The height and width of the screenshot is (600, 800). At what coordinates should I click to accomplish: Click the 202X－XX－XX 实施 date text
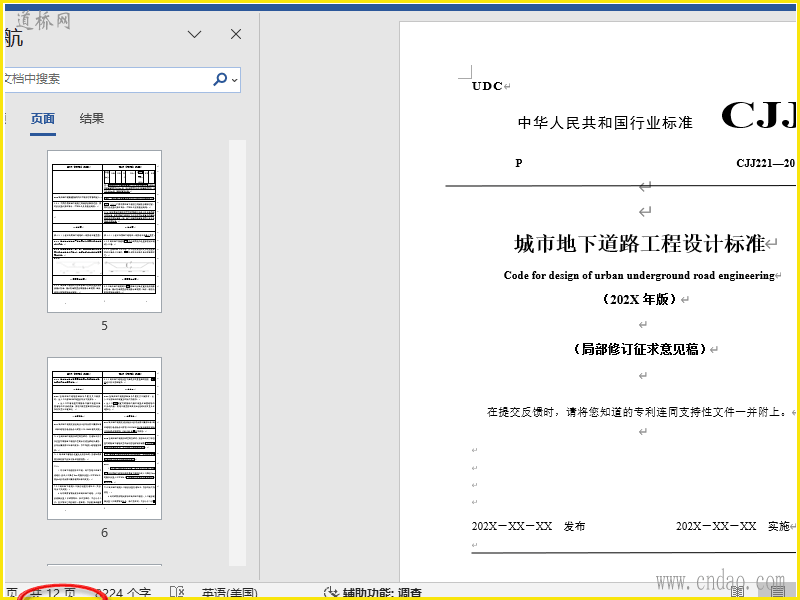point(733,527)
